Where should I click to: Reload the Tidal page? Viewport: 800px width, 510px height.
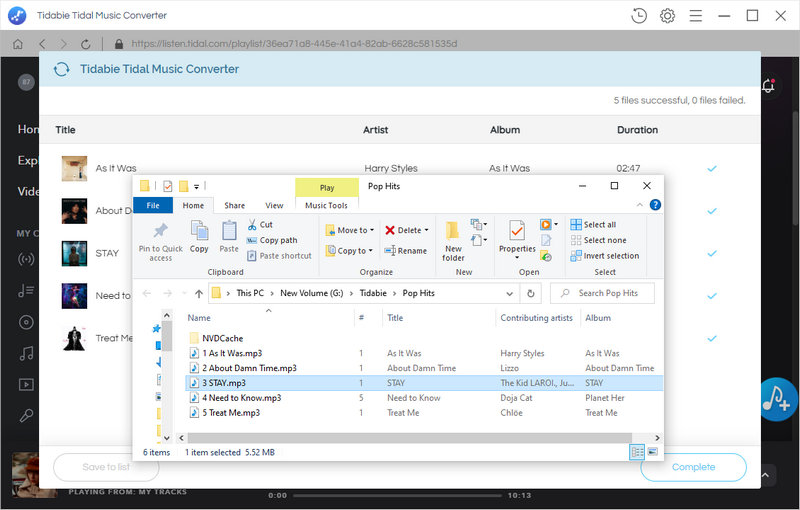[x=86, y=44]
